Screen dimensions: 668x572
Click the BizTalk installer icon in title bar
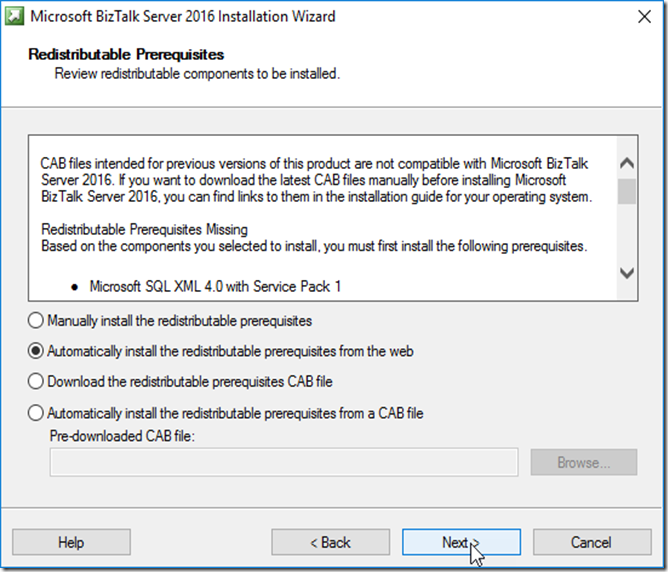click(14, 16)
